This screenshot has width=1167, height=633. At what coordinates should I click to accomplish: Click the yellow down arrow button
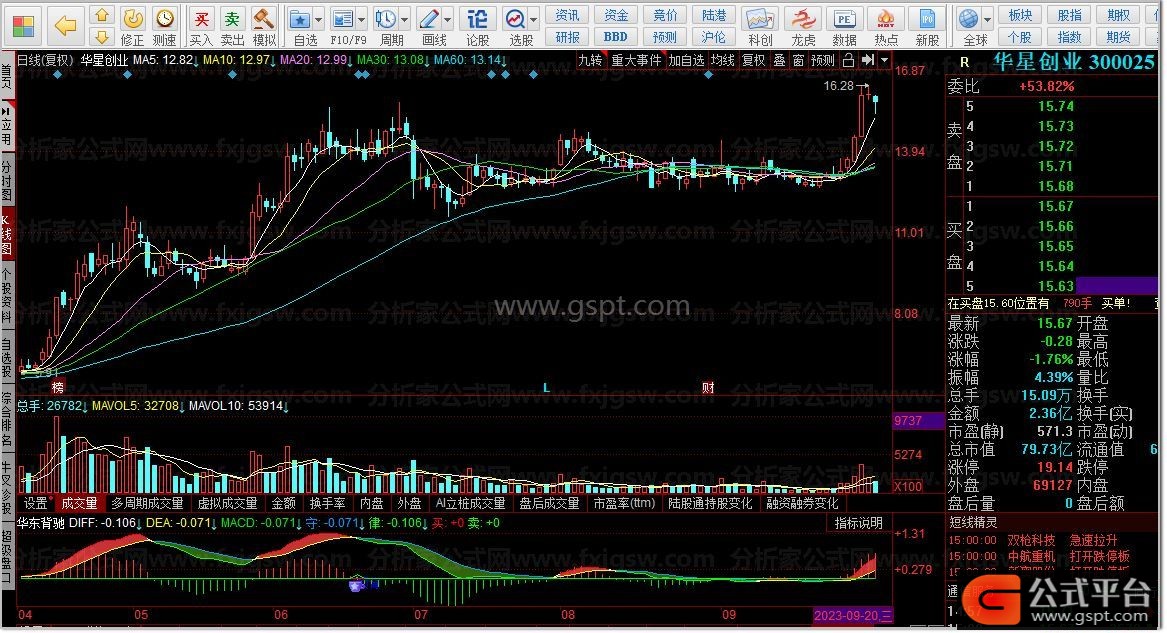coord(103,36)
